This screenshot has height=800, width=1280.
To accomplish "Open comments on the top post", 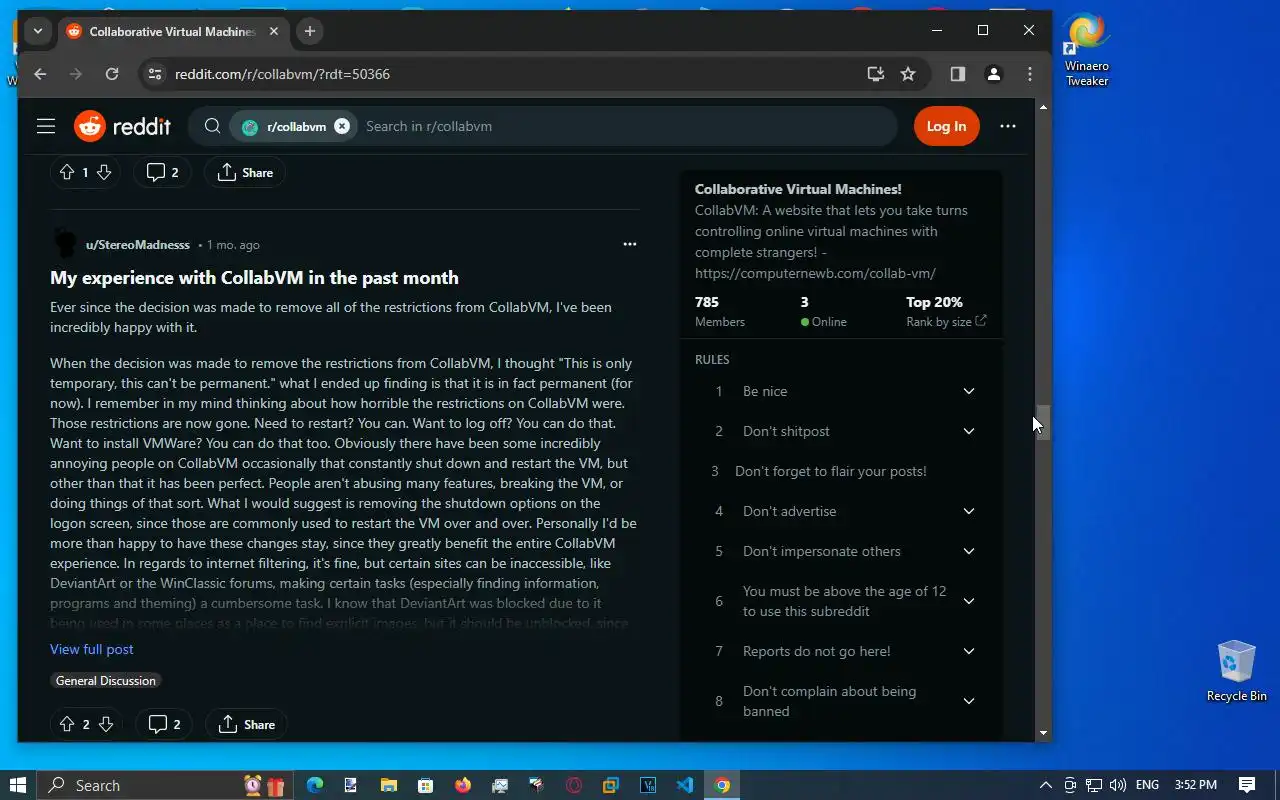I will (x=163, y=172).
